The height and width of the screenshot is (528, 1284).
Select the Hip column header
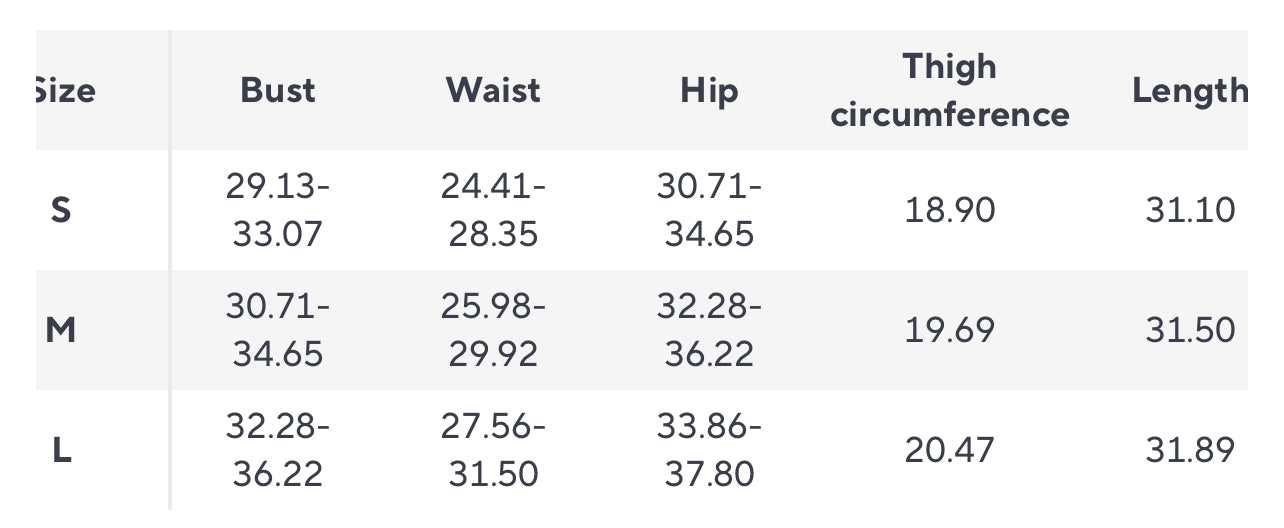pos(709,91)
